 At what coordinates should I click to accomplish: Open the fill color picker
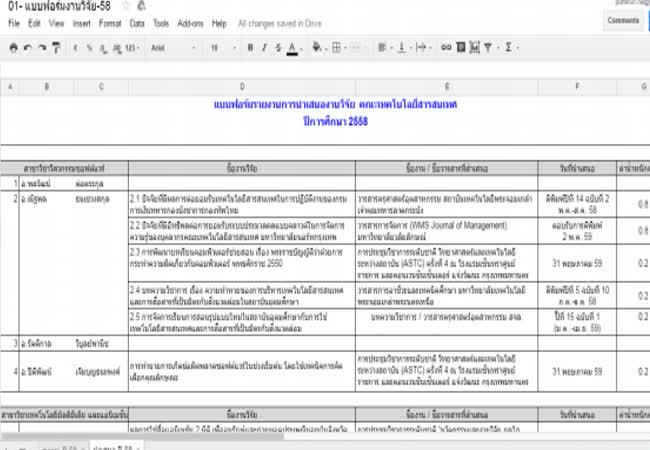[319, 48]
